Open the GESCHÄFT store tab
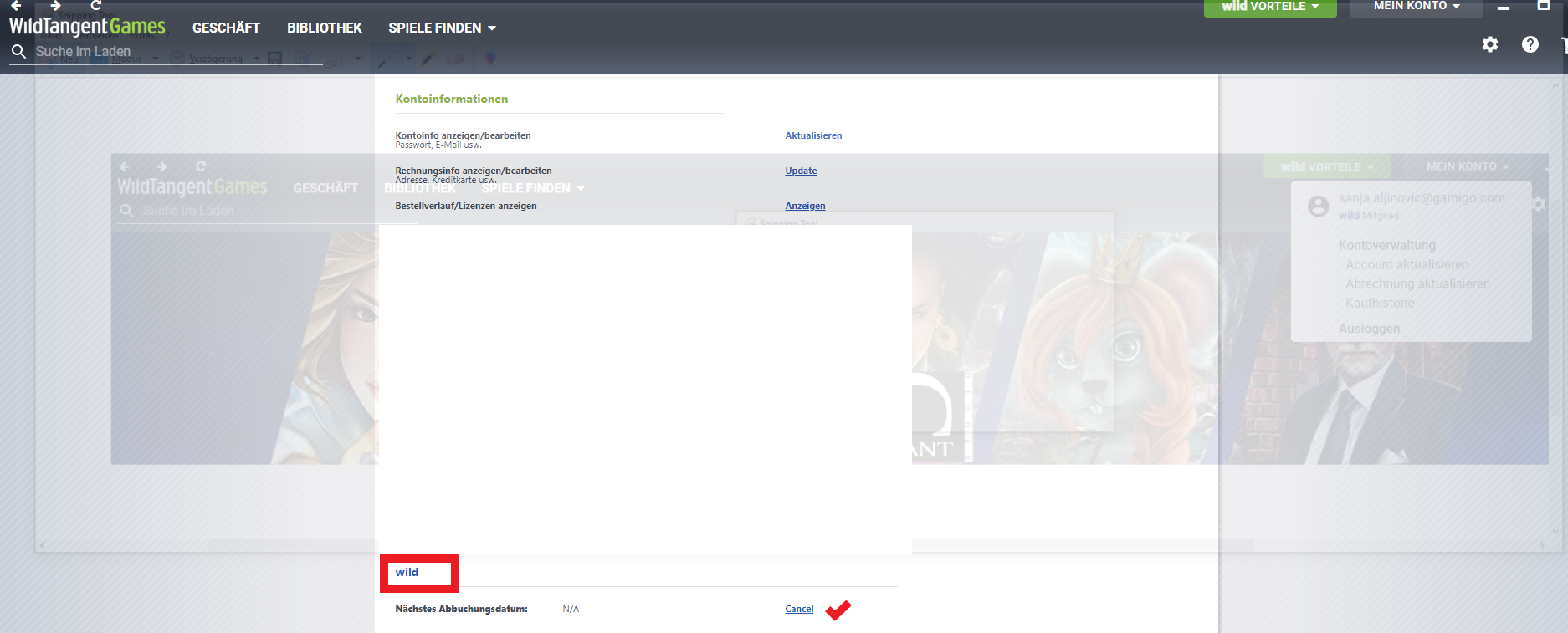 tap(226, 28)
